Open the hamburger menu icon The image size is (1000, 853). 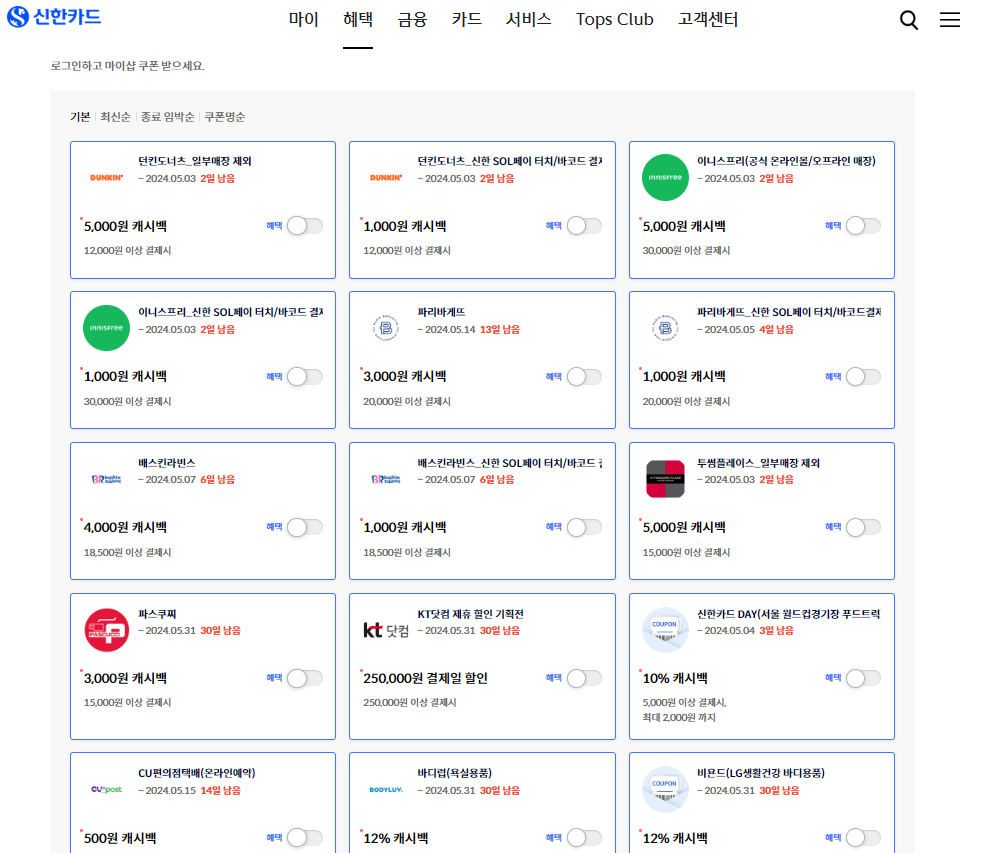(x=950, y=20)
